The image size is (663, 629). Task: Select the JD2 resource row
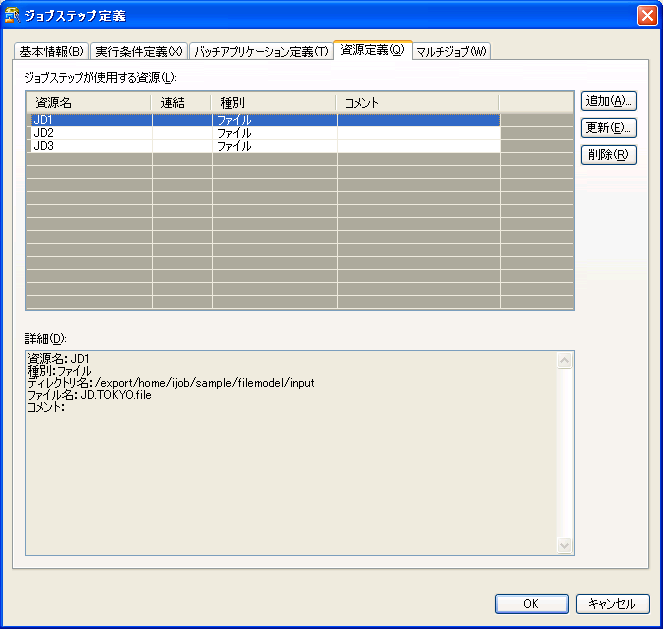point(266,133)
